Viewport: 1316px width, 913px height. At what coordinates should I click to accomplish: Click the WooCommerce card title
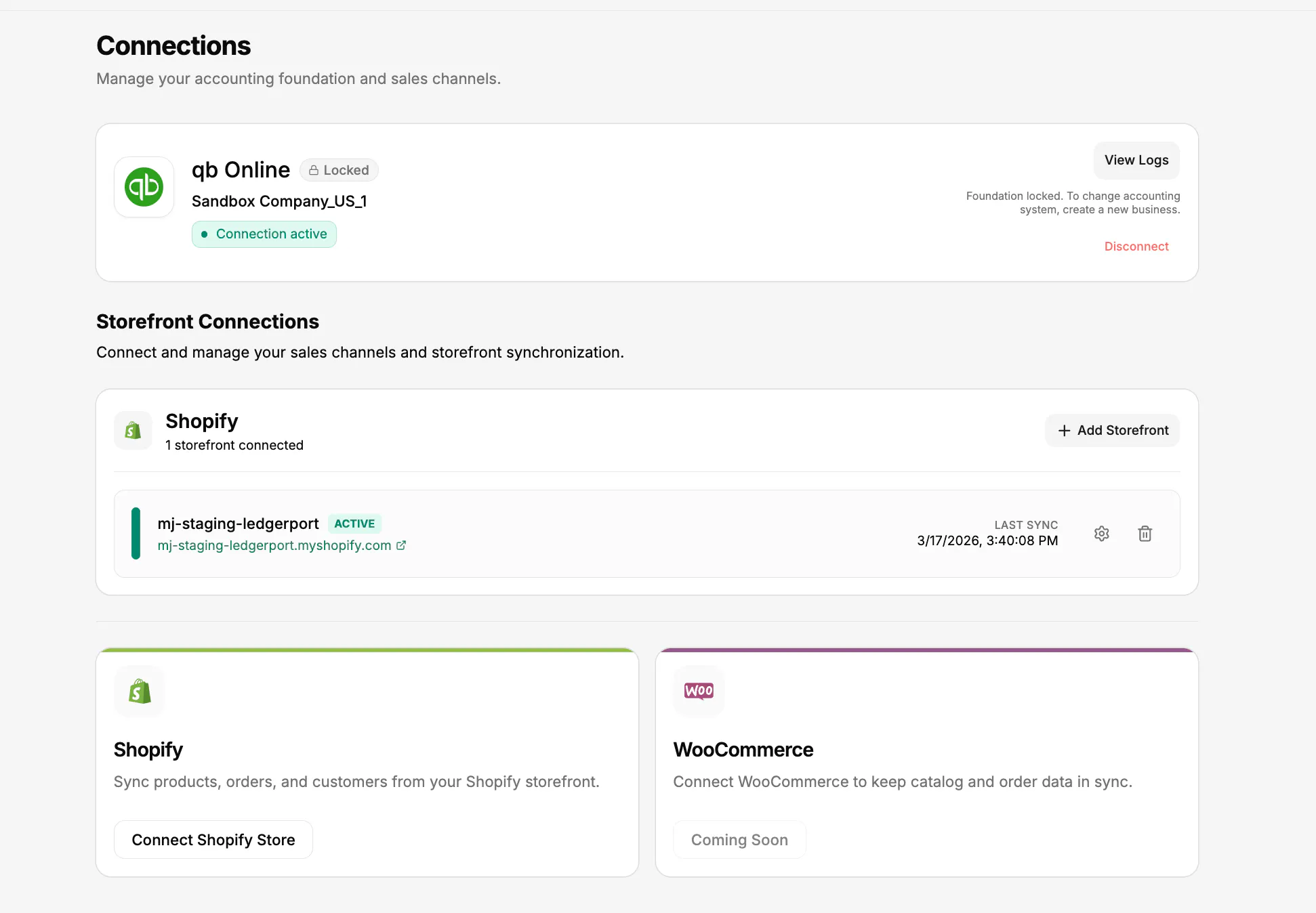pos(743,750)
